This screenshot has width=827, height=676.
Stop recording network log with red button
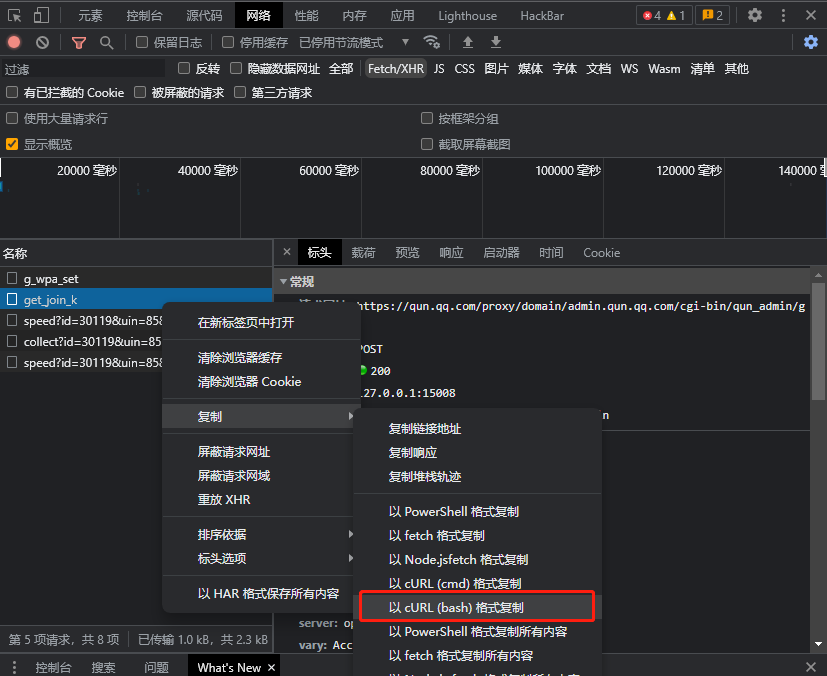[14, 42]
